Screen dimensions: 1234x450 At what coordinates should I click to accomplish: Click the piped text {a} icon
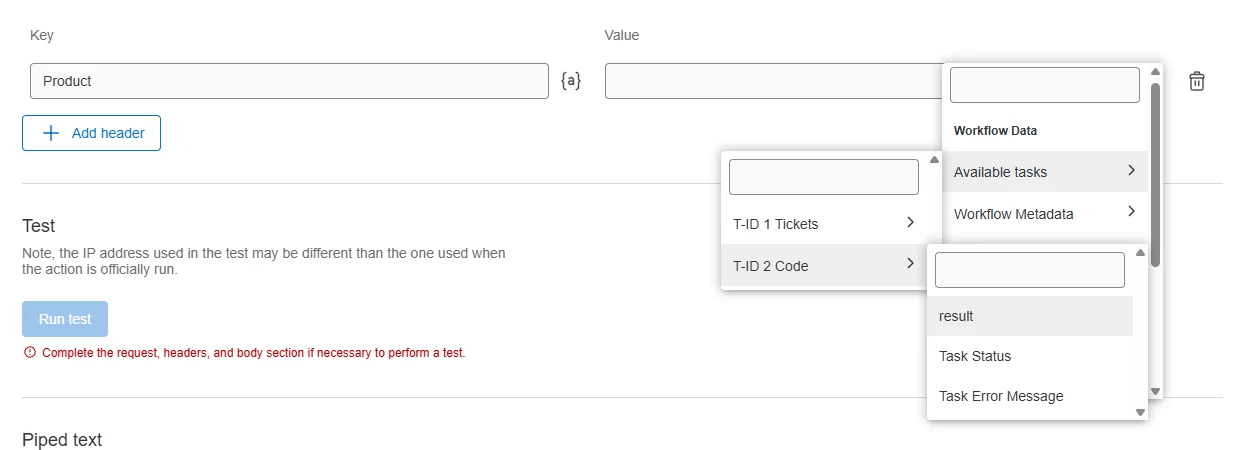tap(570, 81)
